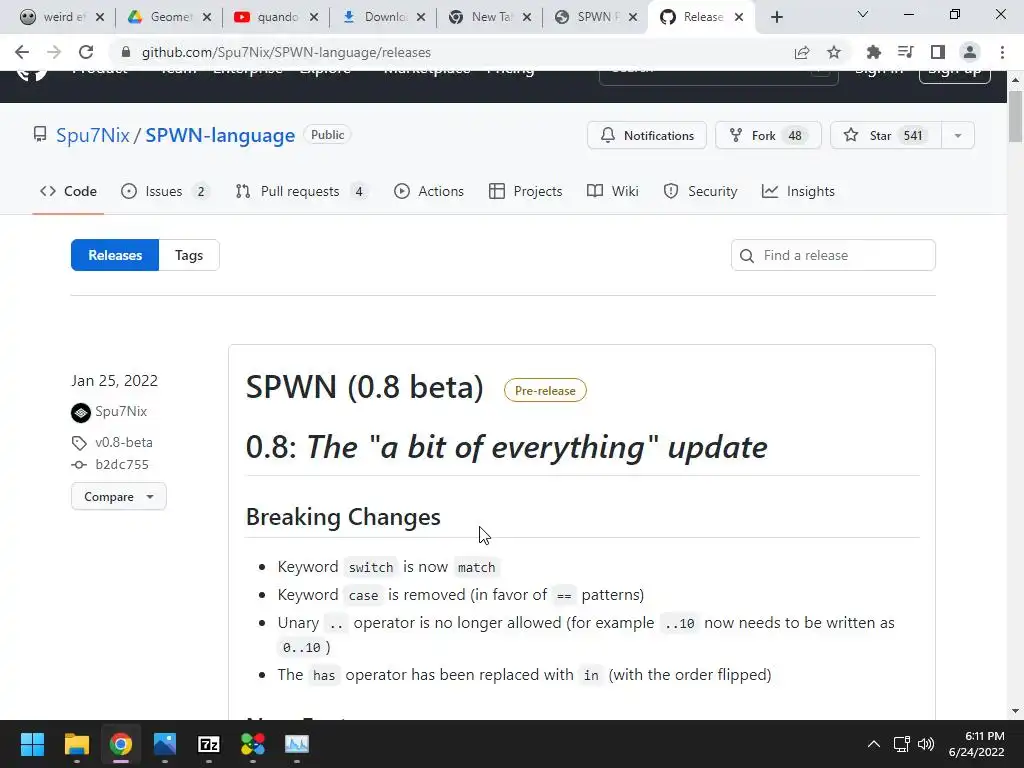
Task: Open the colorful clover app on taskbar
Action: pos(253,744)
